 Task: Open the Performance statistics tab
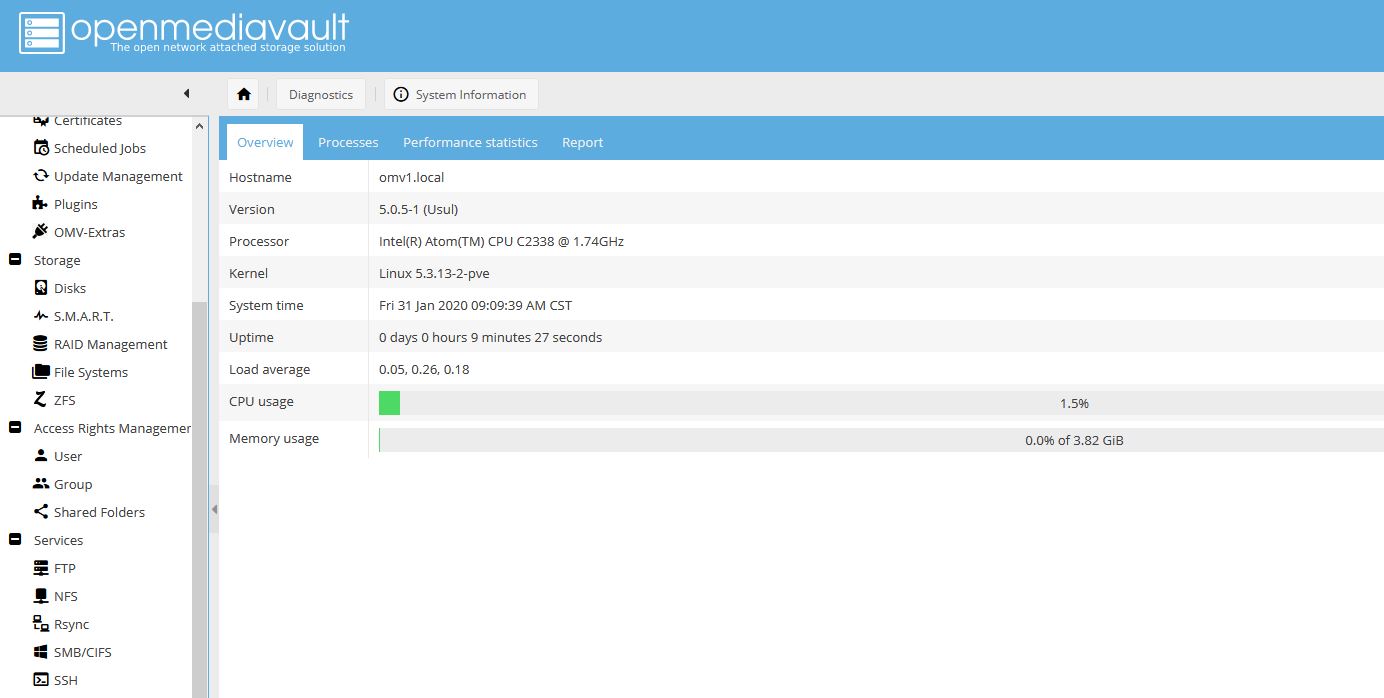pyautogui.click(x=470, y=142)
